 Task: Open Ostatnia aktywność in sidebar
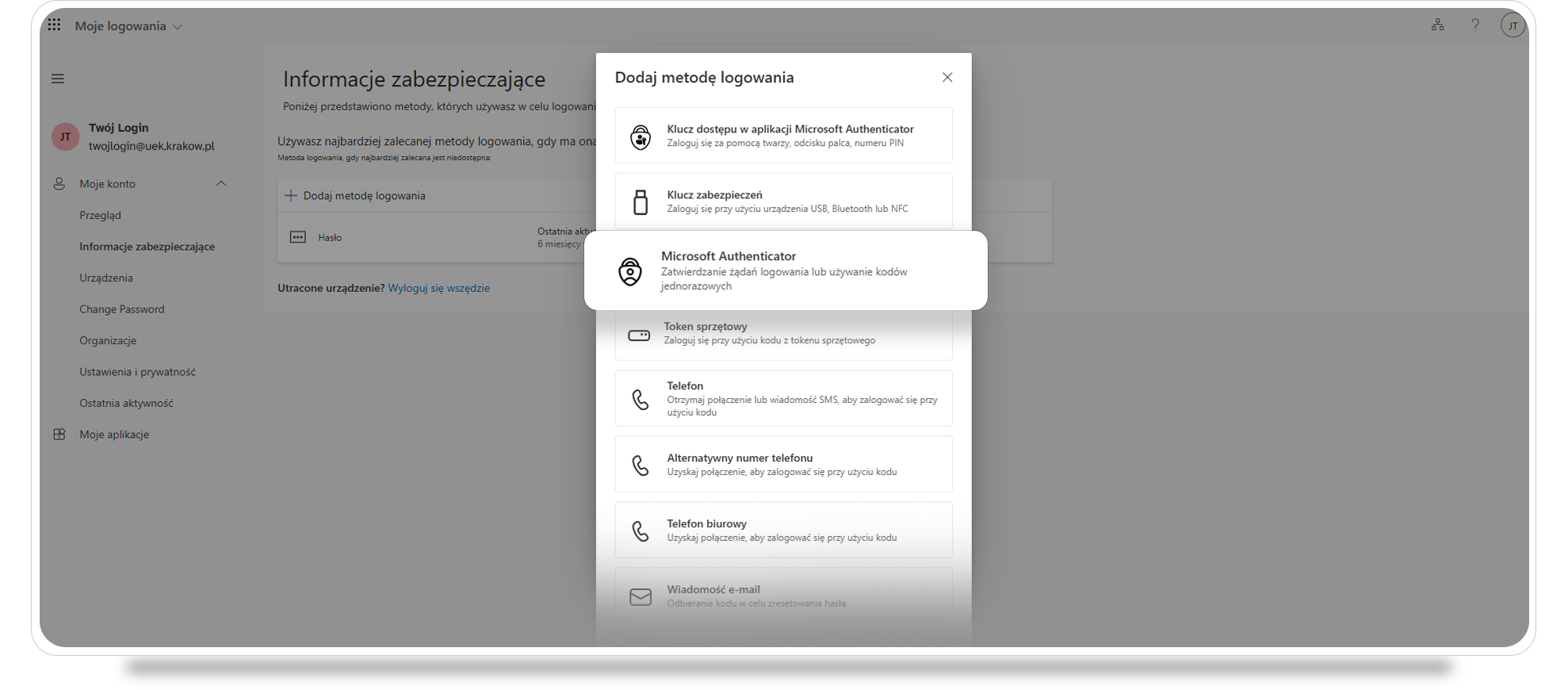[x=126, y=403]
